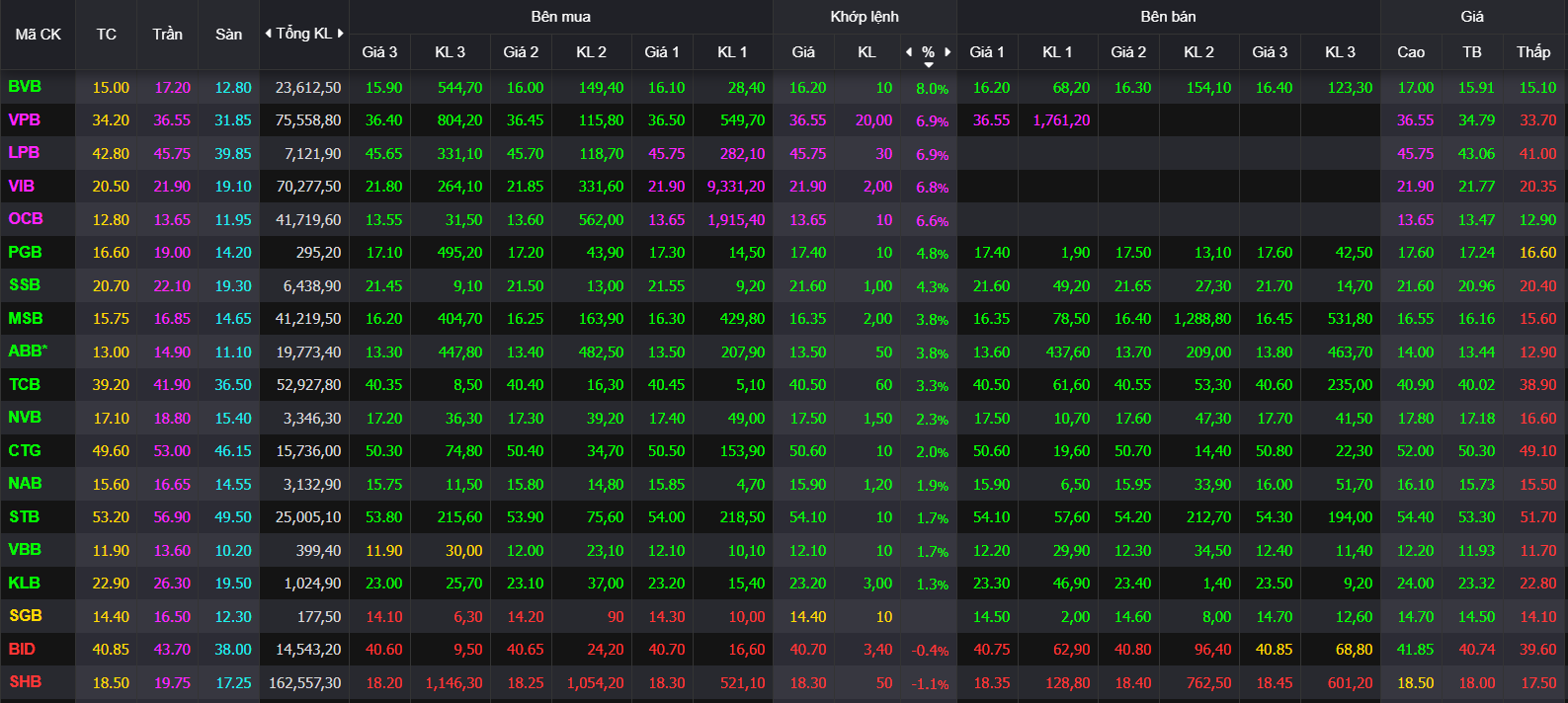Click the left arrow before the % column header
The image size is (1568, 703).
(x=909, y=52)
